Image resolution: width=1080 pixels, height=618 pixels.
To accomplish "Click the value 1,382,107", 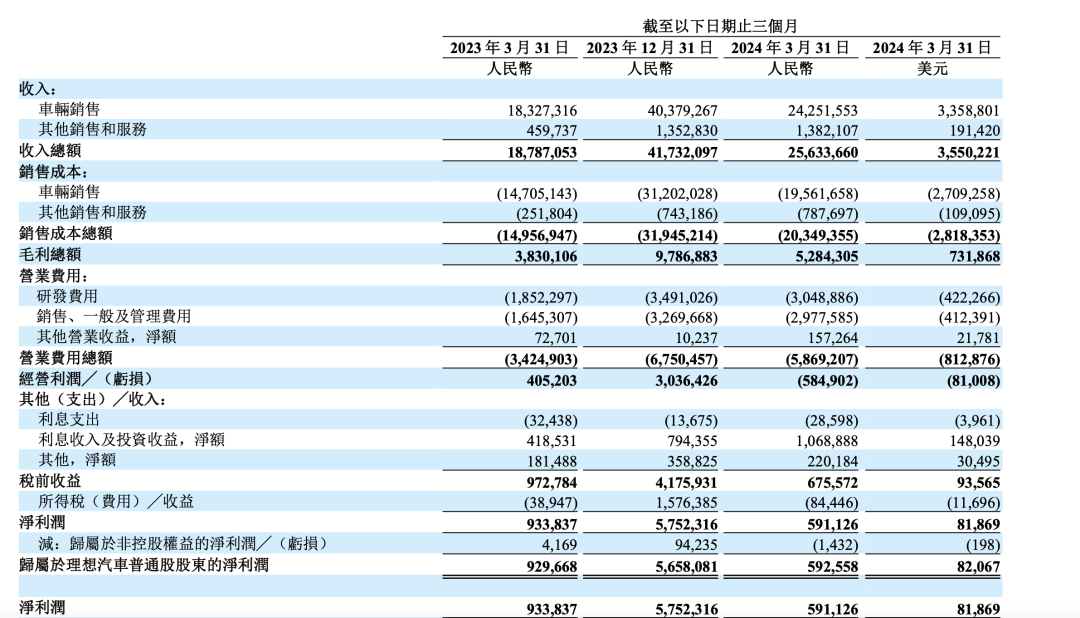I will tap(827, 131).
